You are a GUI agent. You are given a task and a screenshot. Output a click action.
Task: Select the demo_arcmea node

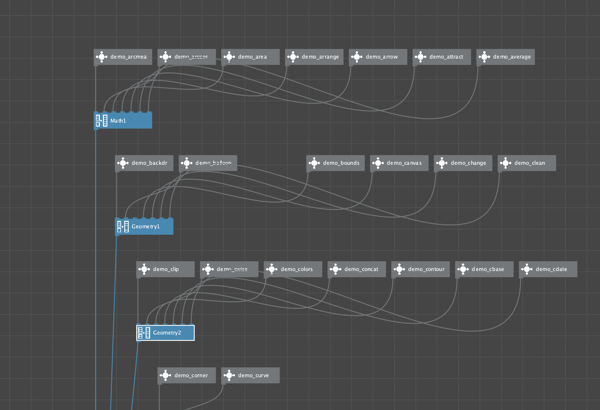tap(123, 57)
